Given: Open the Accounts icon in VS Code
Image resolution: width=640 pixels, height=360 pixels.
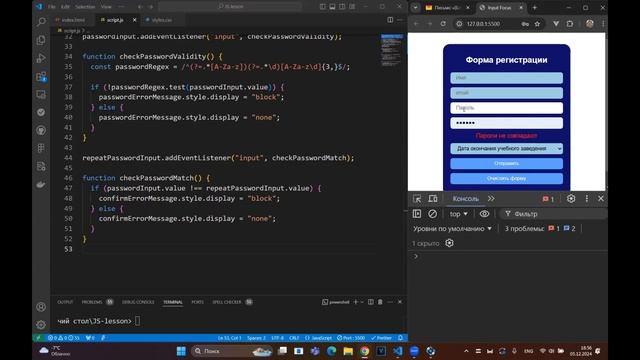Looking at the screenshot, I should click(x=41, y=307).
